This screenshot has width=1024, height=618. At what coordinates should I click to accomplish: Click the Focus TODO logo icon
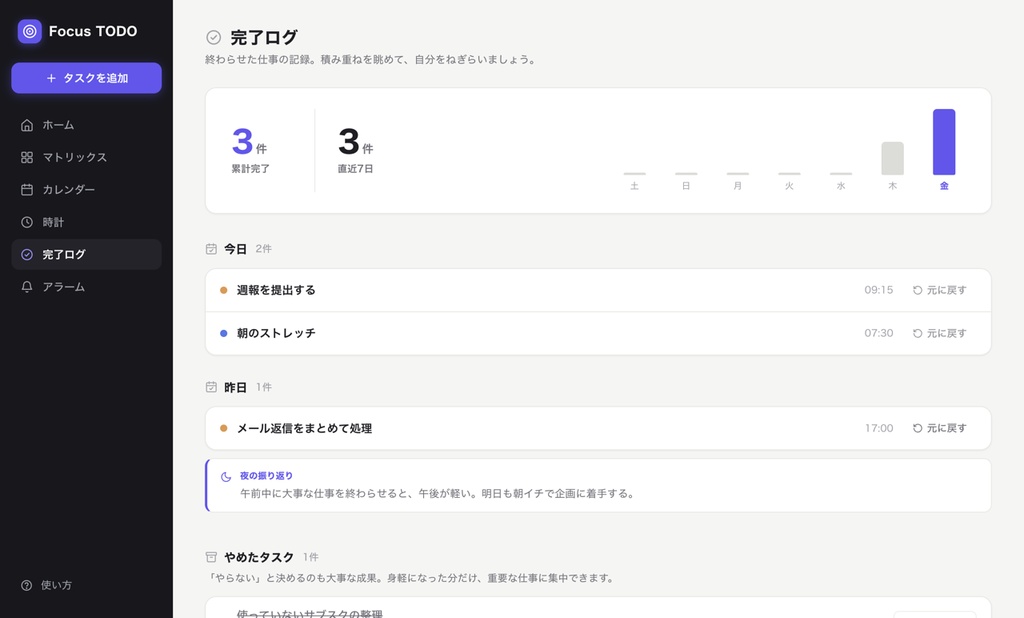pos(29,31)
